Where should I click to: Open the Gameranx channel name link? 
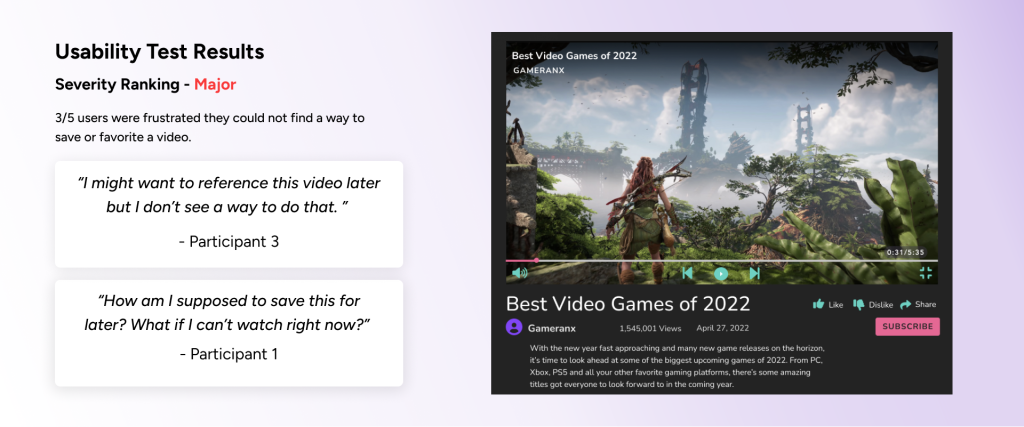(551, 328)
